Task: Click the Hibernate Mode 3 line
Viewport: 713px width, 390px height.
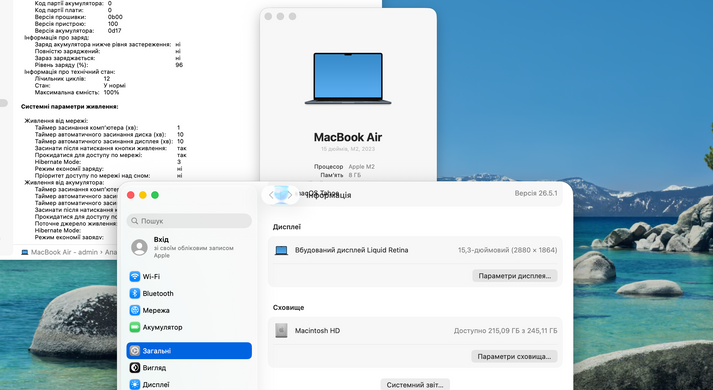Action: pos(108,162)
